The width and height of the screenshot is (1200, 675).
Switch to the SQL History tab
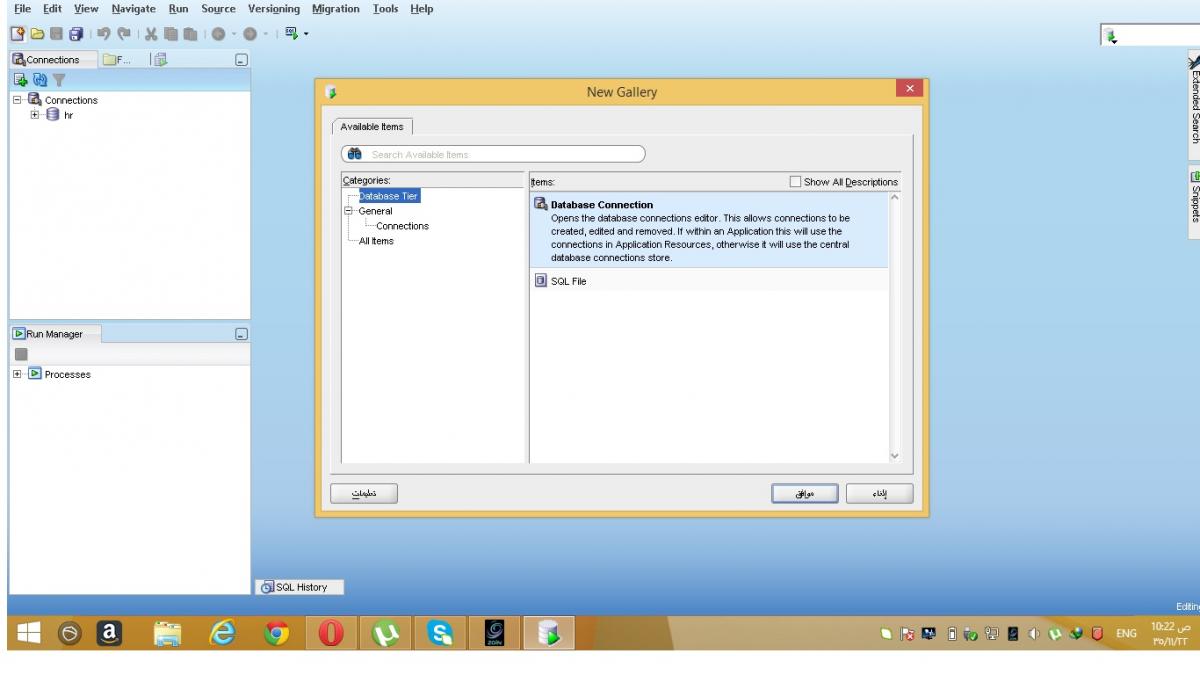click(x=300, y=587)
